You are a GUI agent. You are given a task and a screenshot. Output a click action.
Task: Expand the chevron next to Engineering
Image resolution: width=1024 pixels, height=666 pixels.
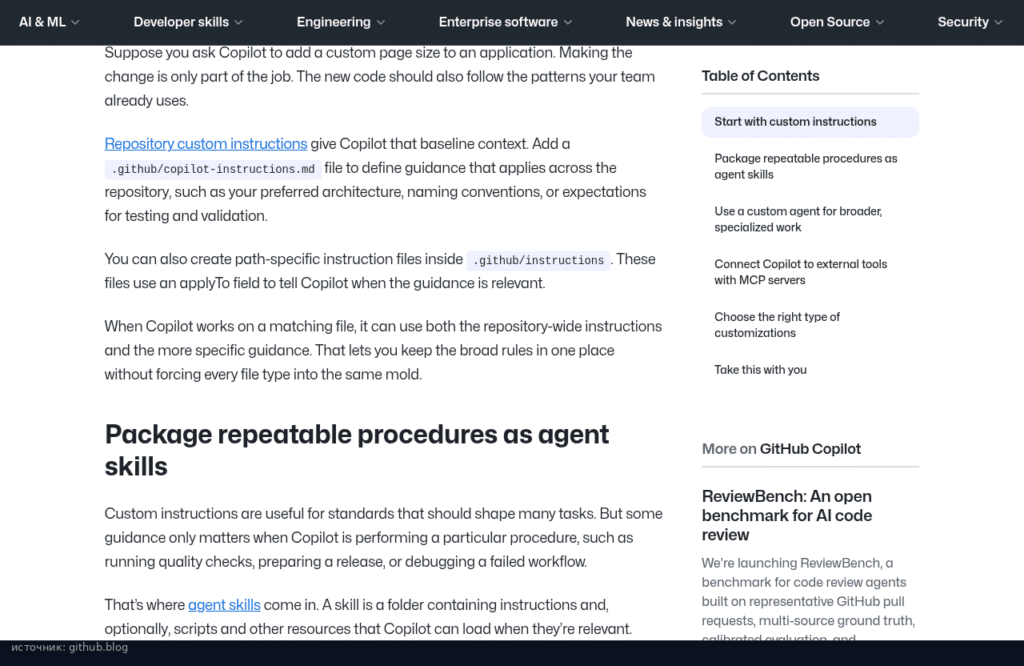(x=381, y=23)
